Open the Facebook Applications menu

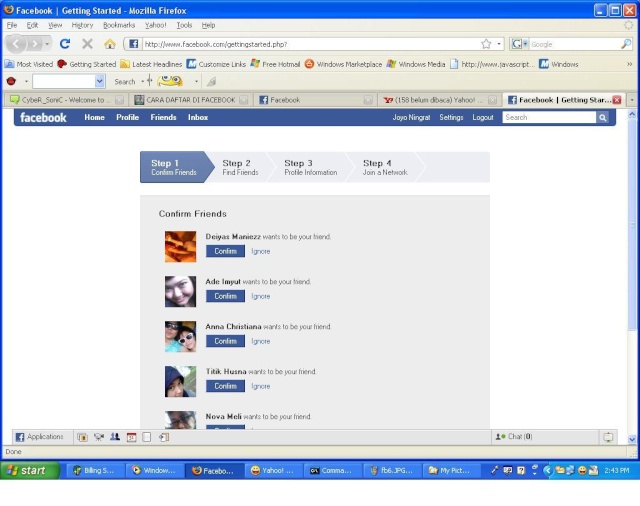40,437
